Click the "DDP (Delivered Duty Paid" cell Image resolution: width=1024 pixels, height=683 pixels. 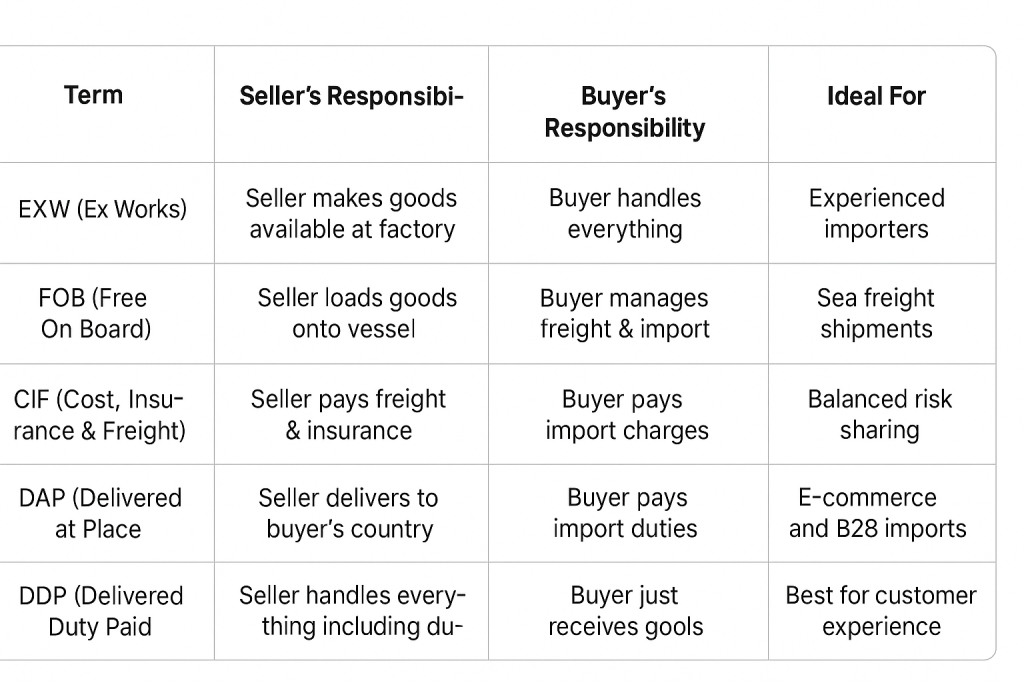pos(101,611)
